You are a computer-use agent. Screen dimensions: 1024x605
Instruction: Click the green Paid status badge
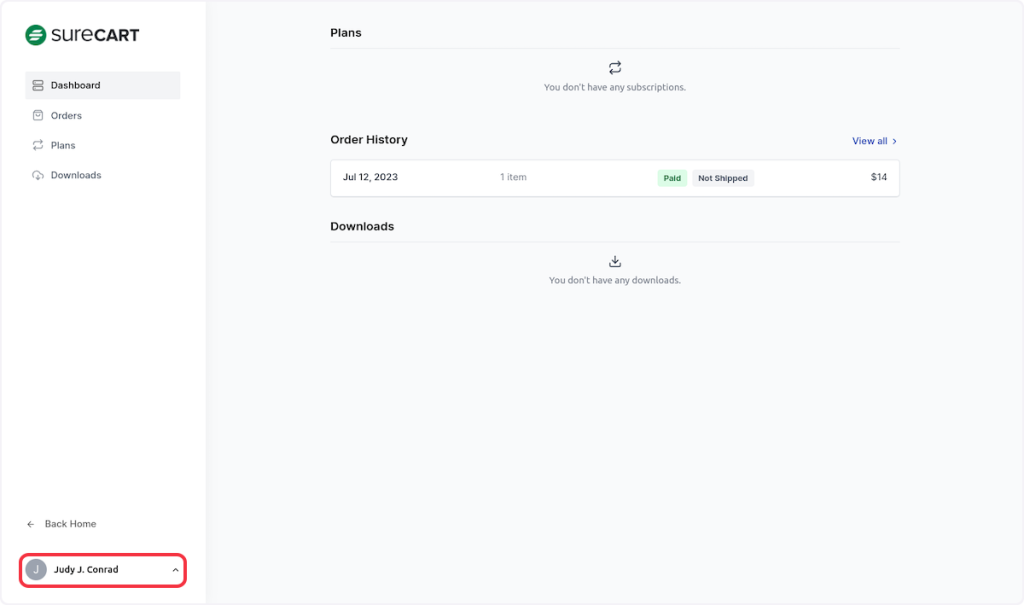[672, 178]
